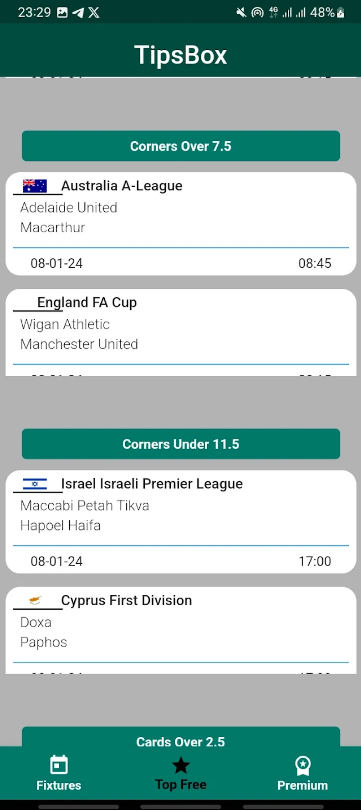Screen dimensions: 361x810
Task: Tap the TipsBox app title
Action: pyautogui.click(x=181, y=55)
